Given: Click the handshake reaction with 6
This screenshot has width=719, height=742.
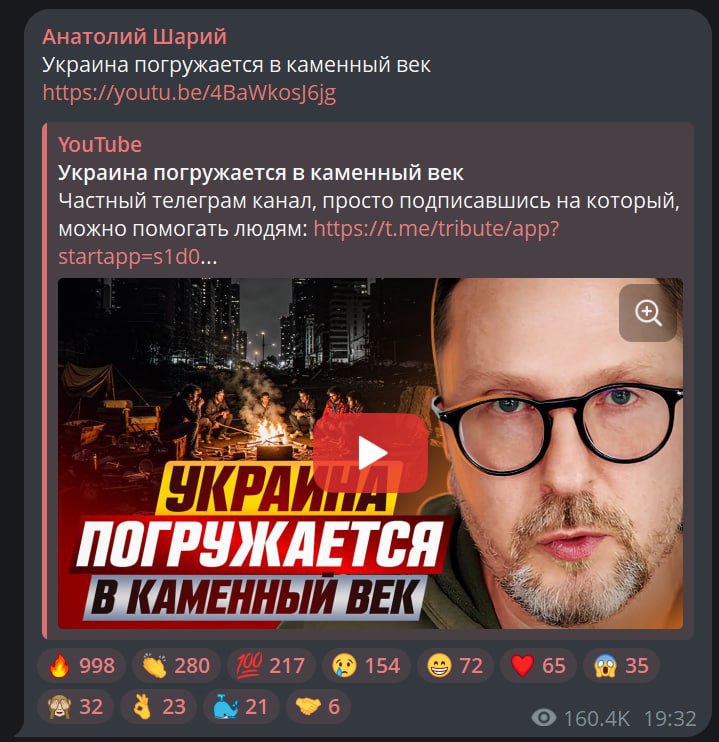Looking at the screenshot, I should coord(318,707).
